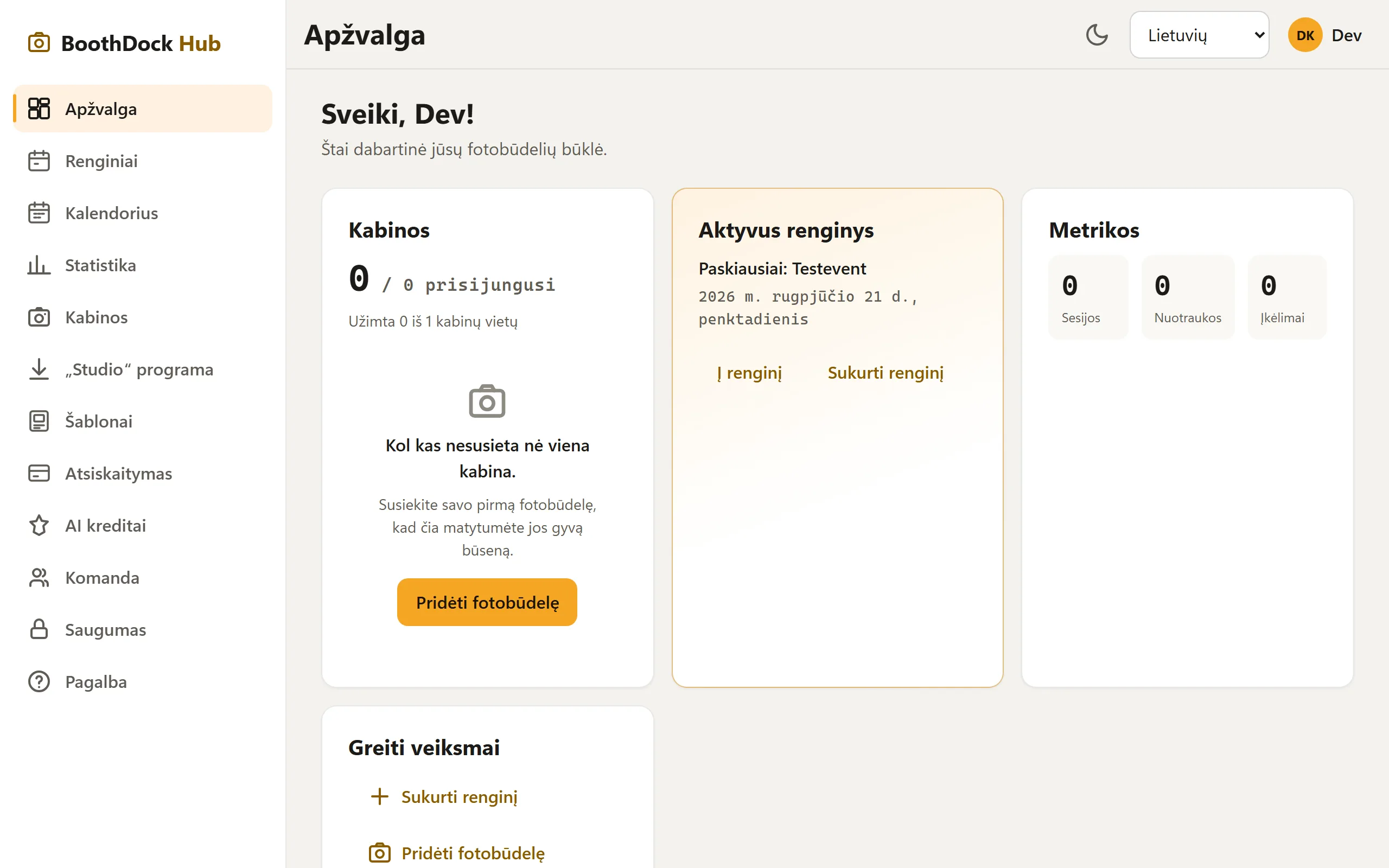Open the Atsiskaitymas section

point(142,474)
